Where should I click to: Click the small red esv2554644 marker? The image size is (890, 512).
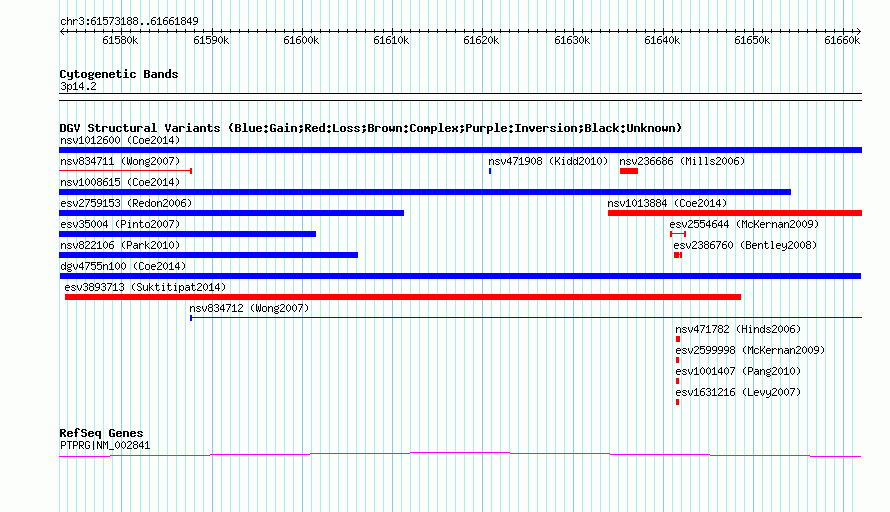click(678, 234)
